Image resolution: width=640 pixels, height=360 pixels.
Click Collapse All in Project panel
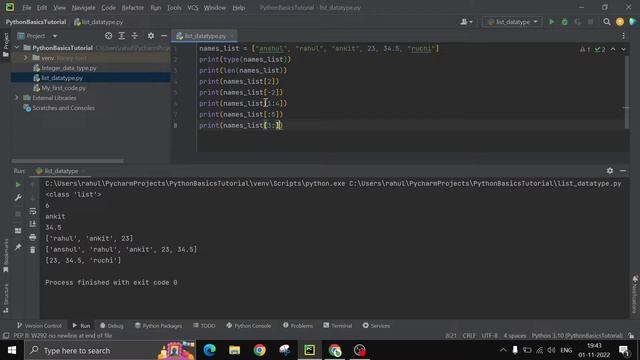tap(135, 36)
